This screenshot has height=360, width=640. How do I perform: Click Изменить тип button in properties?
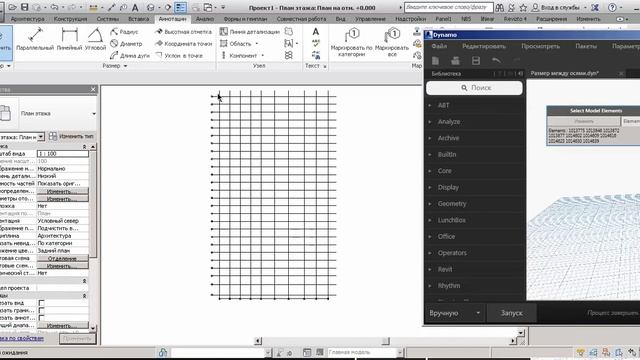pyautogui.click(x=71, y=136)
